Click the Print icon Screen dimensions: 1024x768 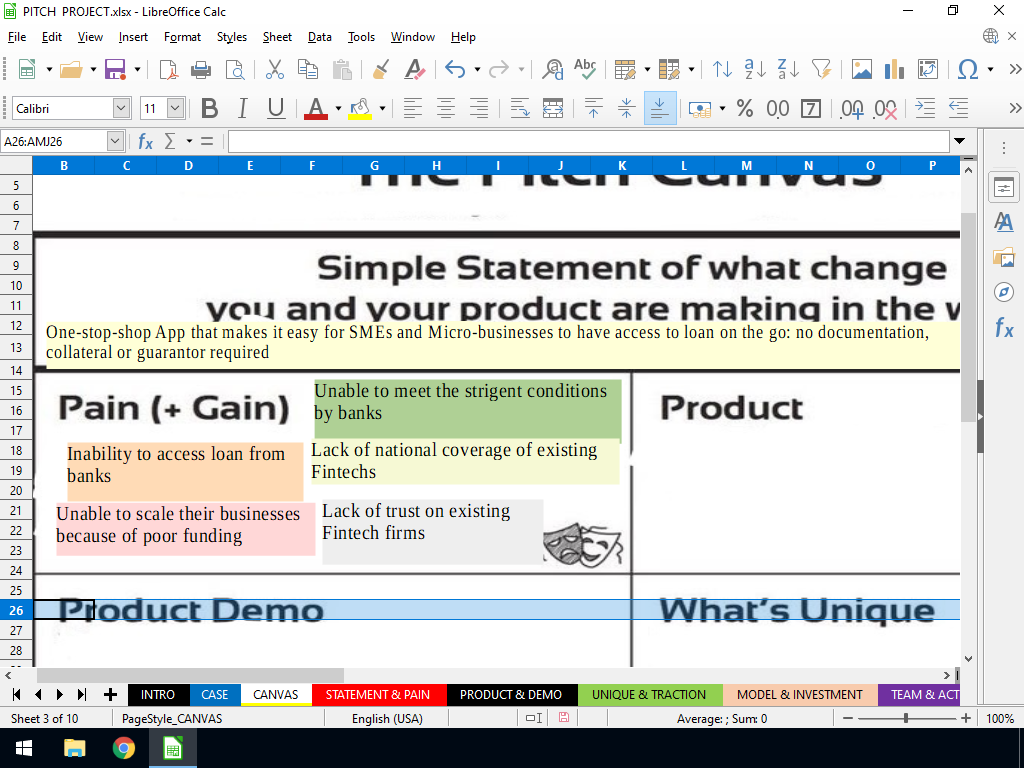click(200, 69)
